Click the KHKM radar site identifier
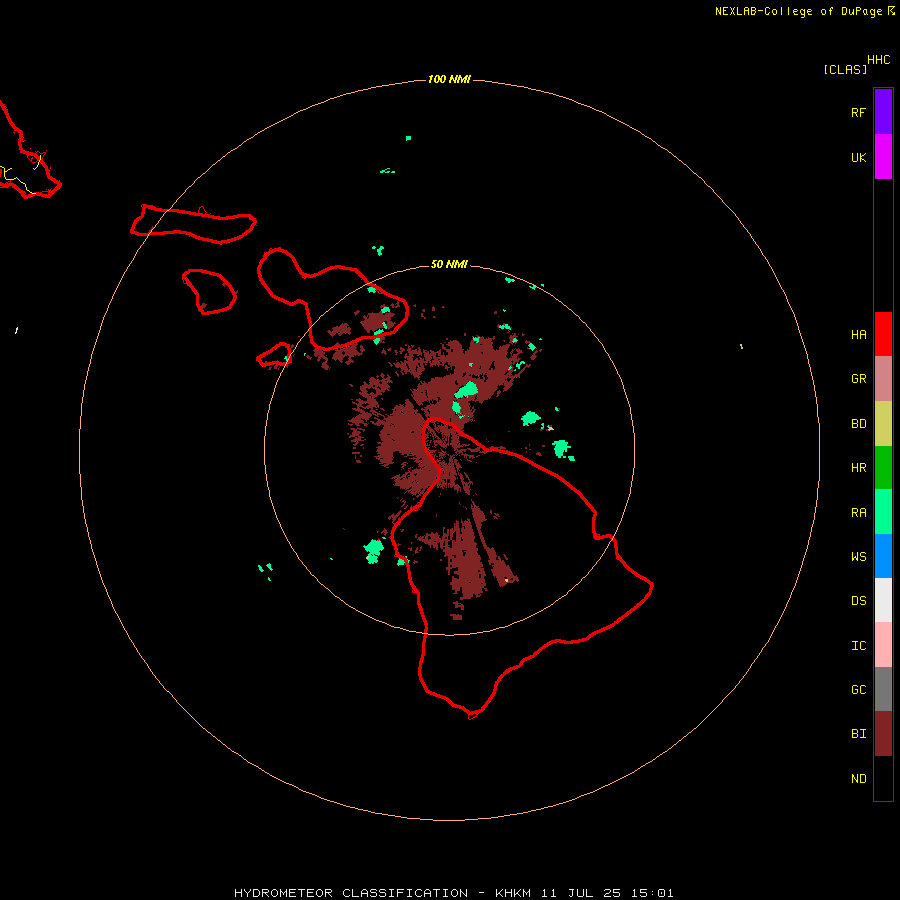 513,893
